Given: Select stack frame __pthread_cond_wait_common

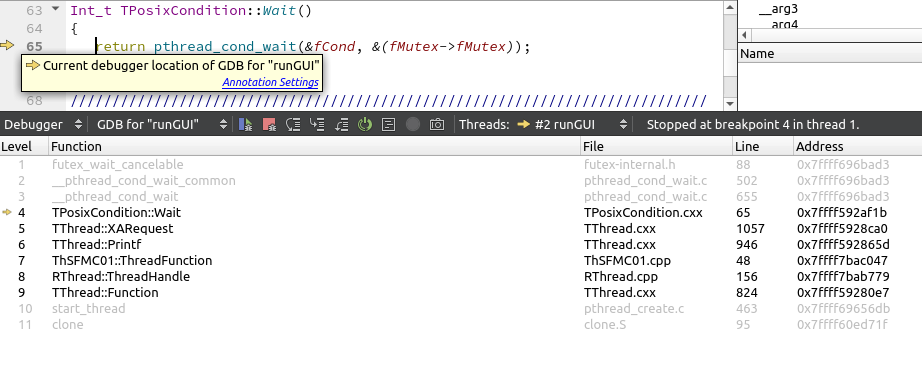Looking at the screenshot, I should click(144, 181).
